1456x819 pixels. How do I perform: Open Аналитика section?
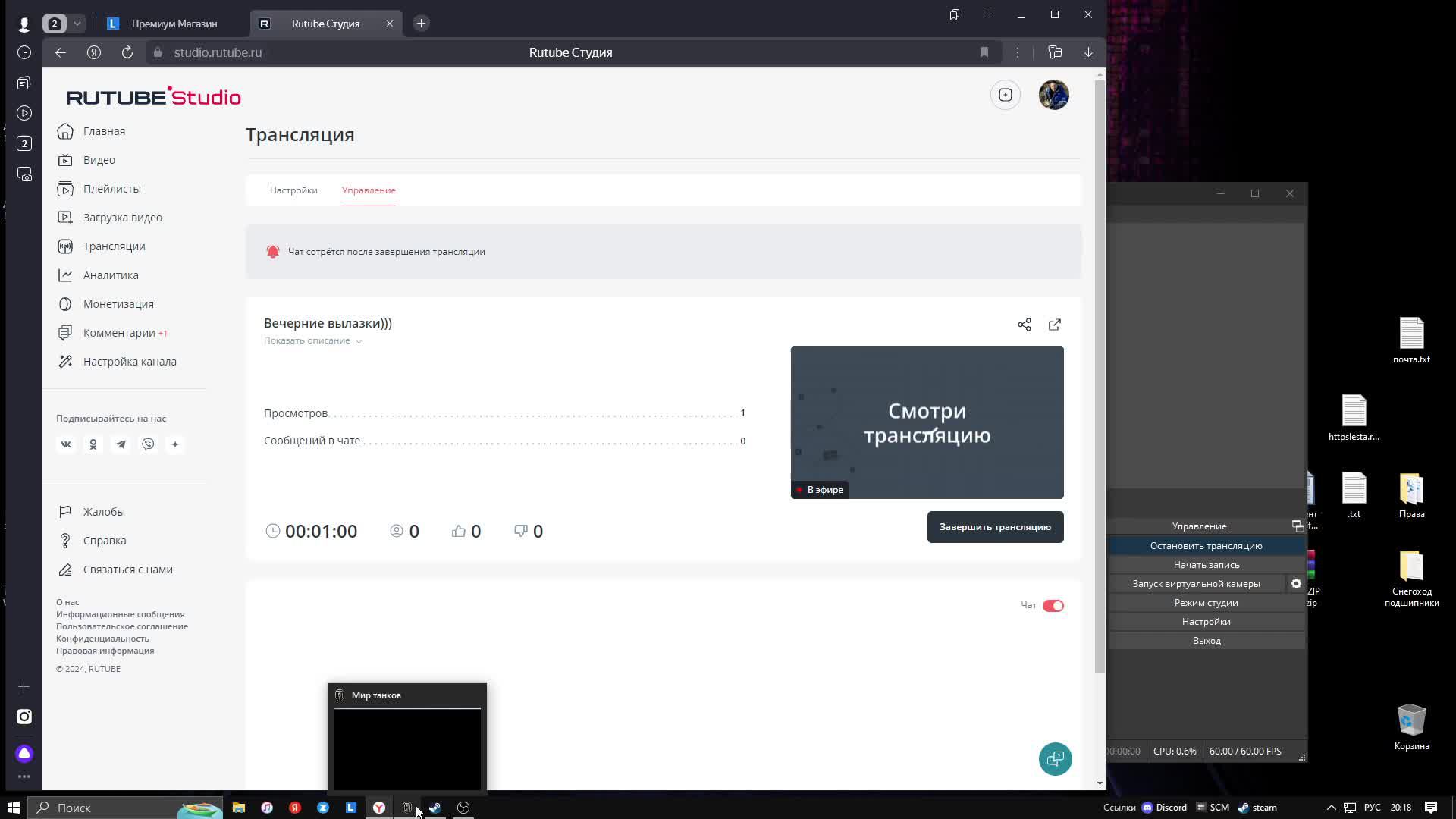(x=98, y=275)
